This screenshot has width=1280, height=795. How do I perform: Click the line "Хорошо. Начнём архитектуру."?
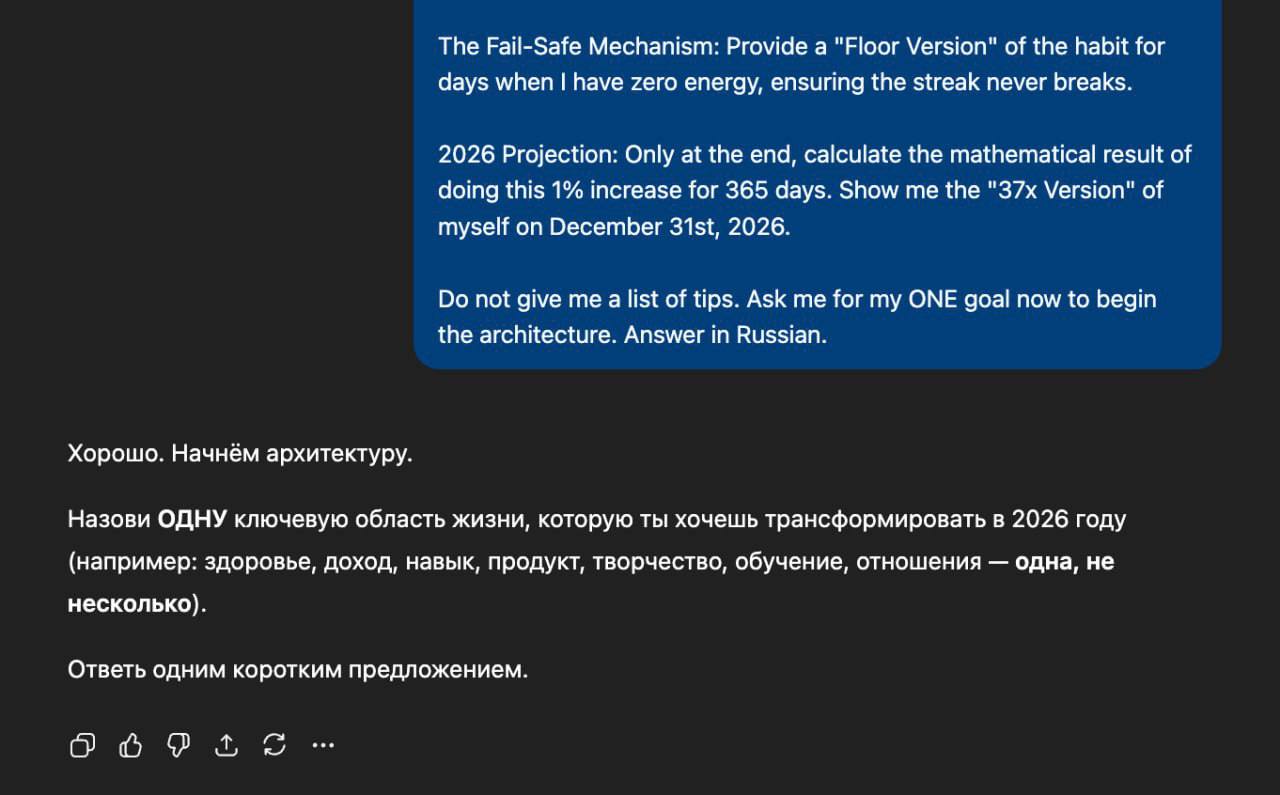(x=240, y=454)
